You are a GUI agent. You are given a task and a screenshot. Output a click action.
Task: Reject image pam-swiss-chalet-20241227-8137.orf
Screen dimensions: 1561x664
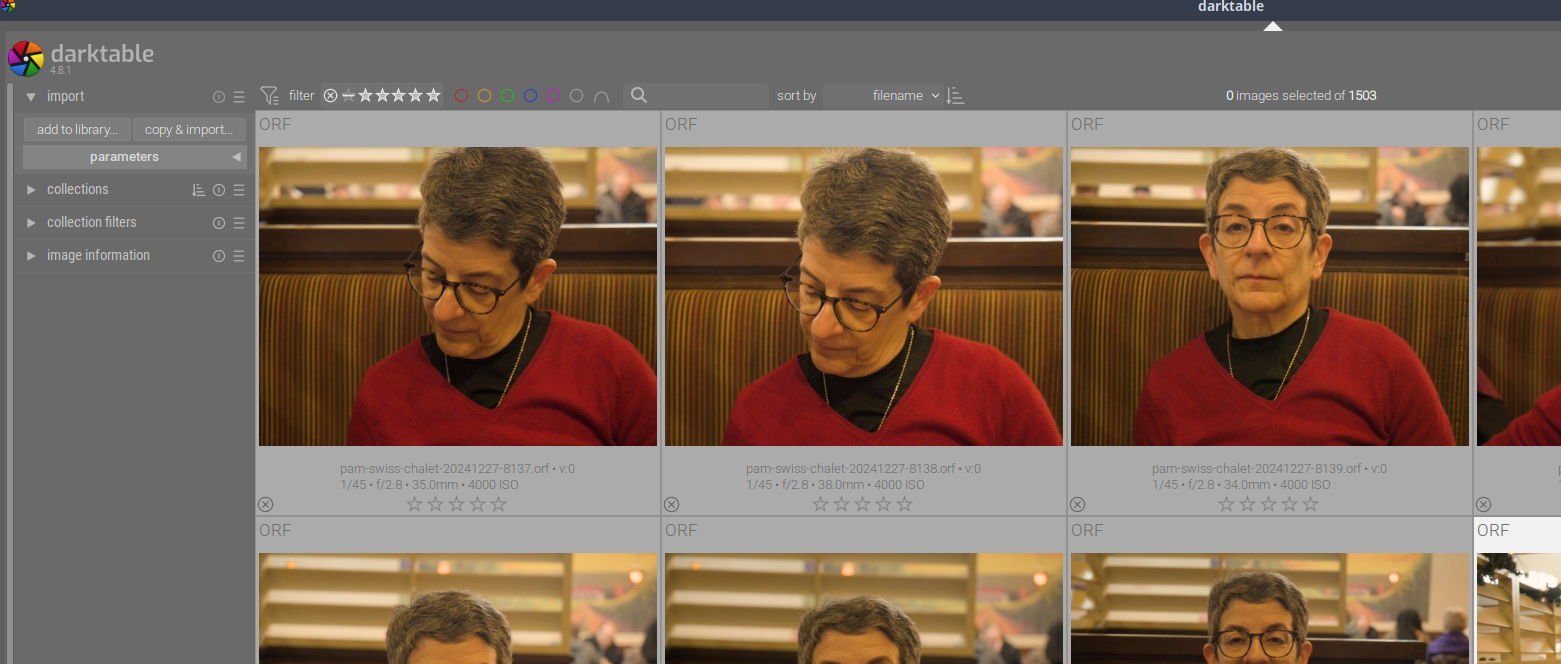[x=265, y=504]
